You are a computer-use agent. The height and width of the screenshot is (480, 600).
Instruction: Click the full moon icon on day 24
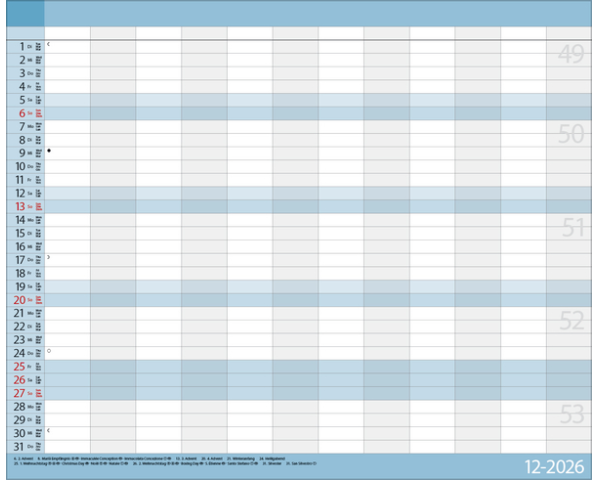[x=49, y=351]
